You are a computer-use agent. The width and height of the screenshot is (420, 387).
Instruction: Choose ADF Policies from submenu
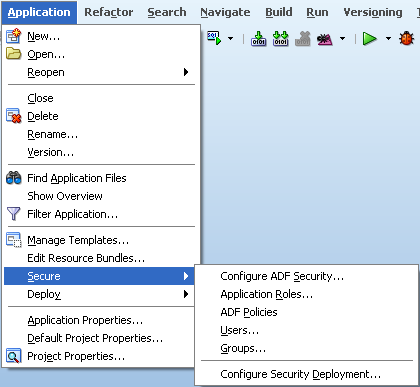point(306,312)
